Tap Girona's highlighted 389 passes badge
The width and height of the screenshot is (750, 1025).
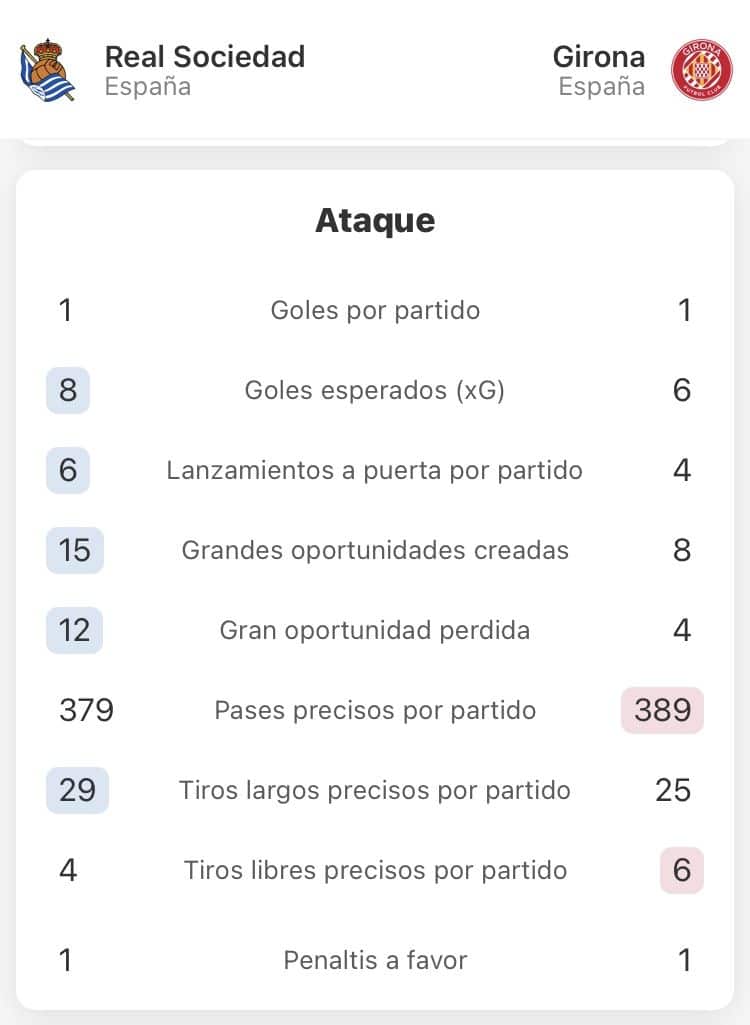pyautogui.click(x=662, y=710)
